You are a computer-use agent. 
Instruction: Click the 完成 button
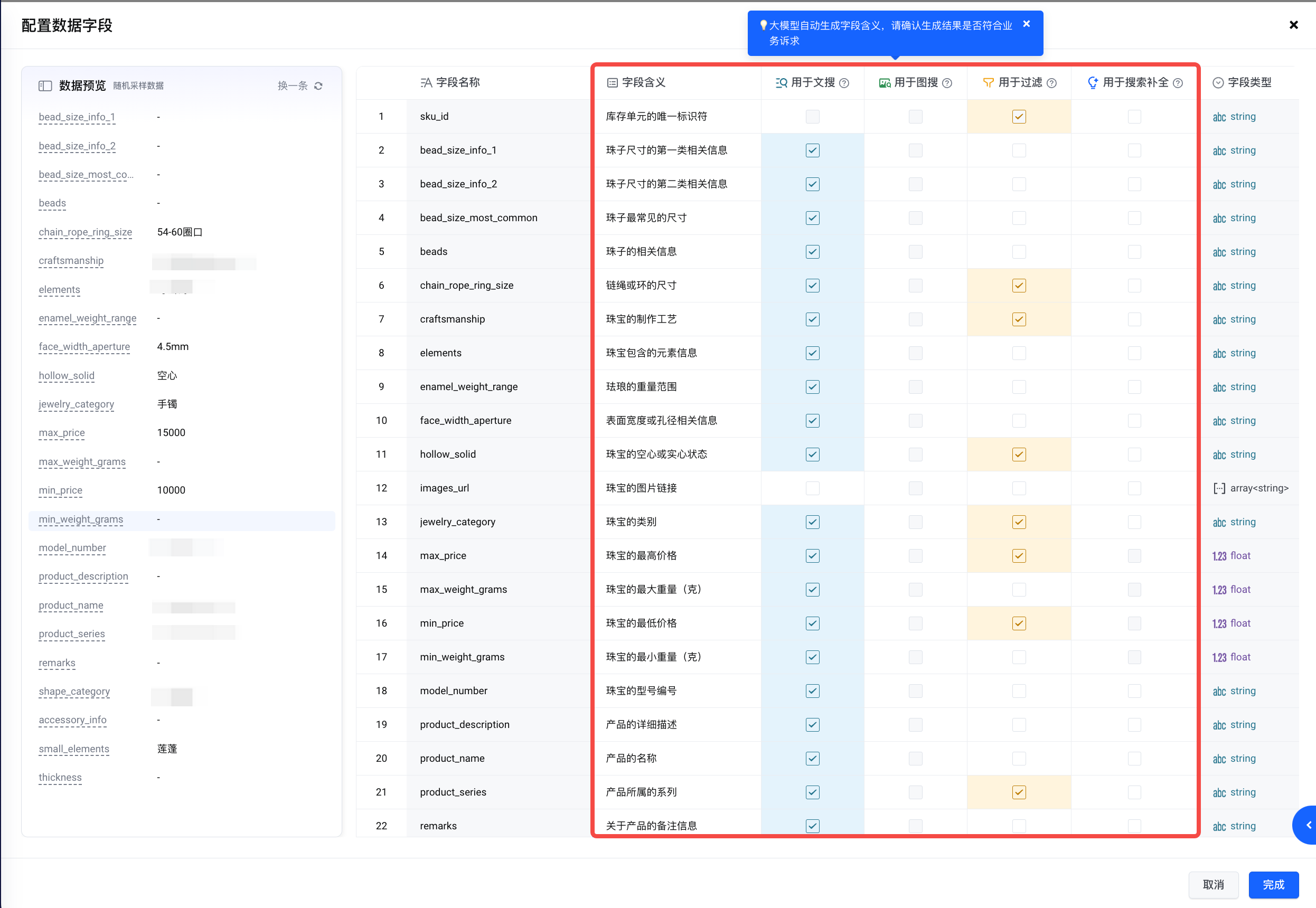tap(1273, 884)
